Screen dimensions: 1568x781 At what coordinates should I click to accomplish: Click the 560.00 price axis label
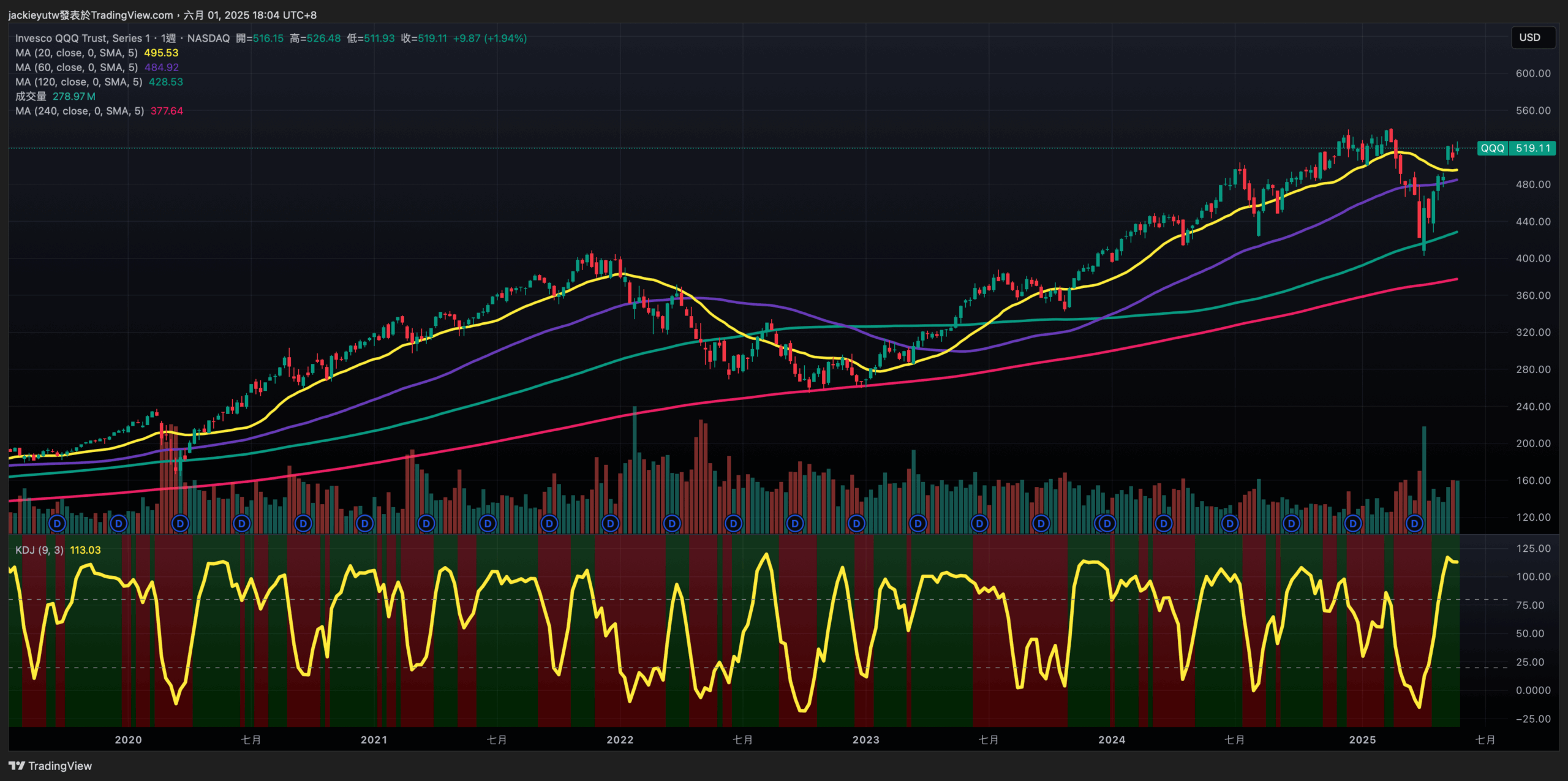(1533, 111)
